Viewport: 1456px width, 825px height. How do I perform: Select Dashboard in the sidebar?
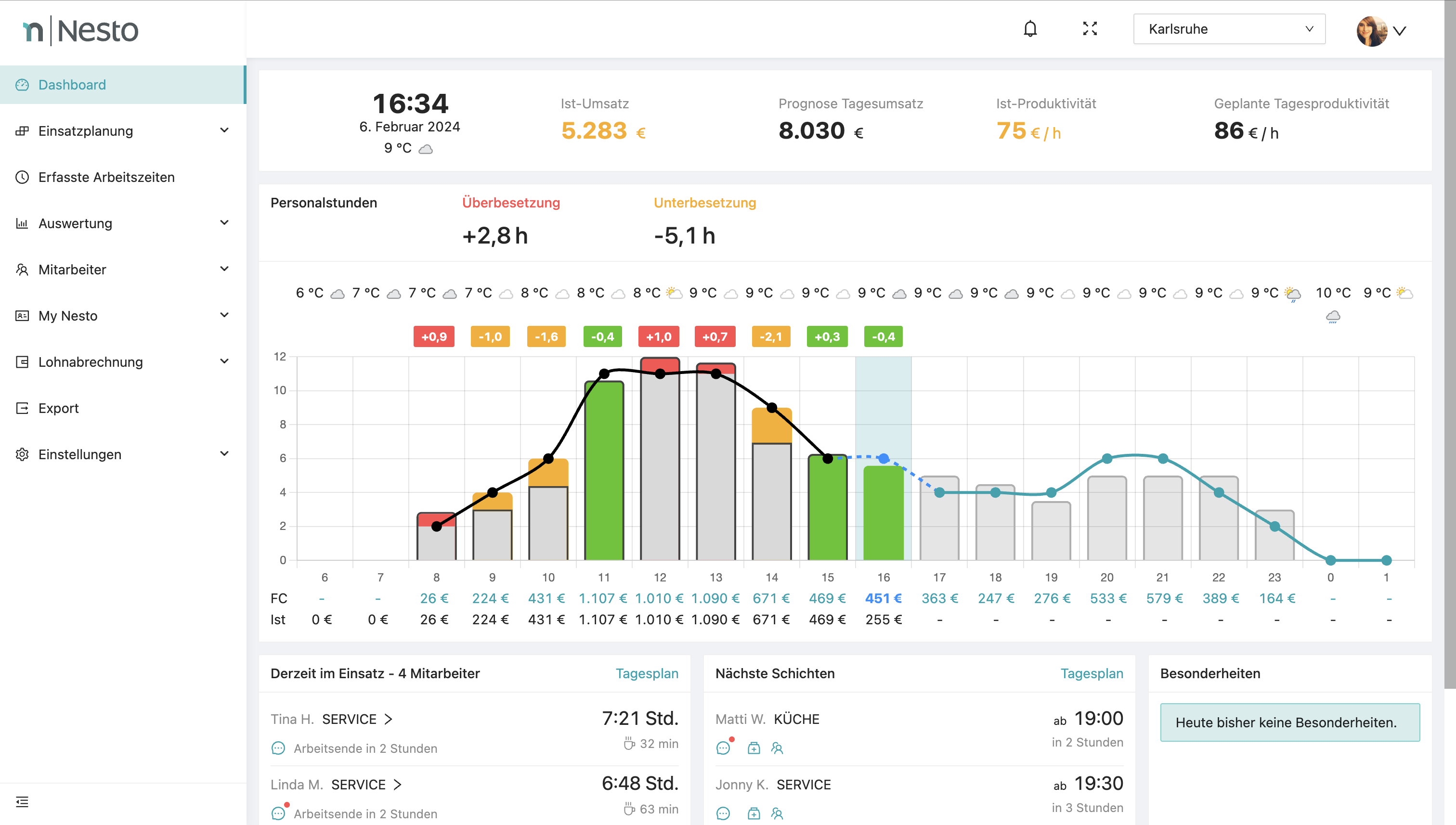tap(72, 85)
